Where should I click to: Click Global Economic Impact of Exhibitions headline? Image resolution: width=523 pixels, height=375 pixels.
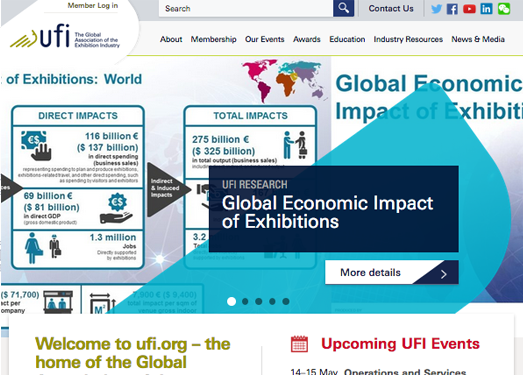[328, 212]
